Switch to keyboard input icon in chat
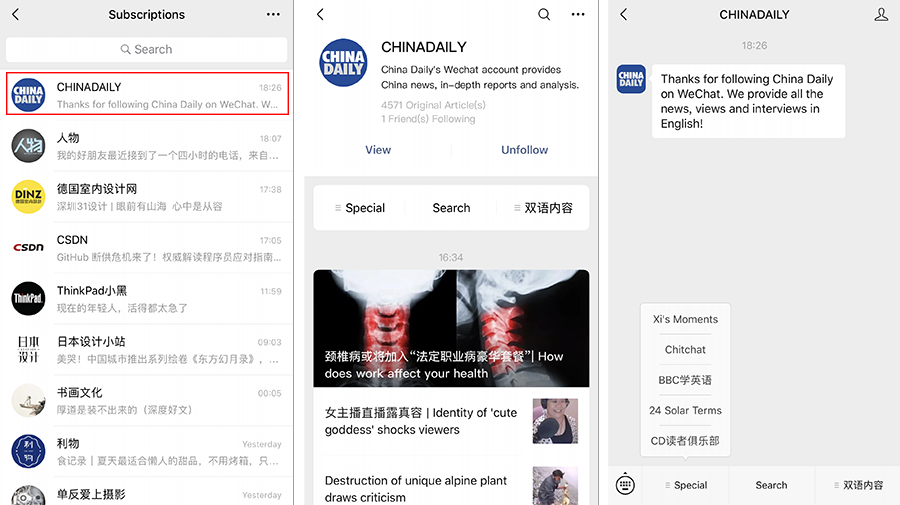The image size is (900, 505). click(x=625, y=485)
